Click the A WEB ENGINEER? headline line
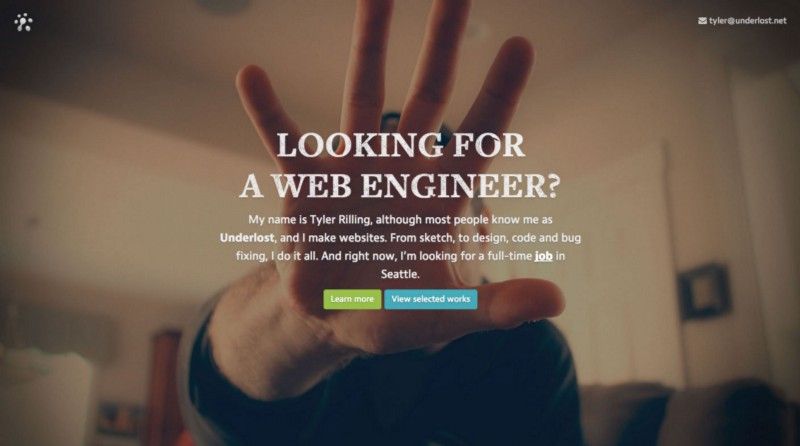 pos(400,185)
